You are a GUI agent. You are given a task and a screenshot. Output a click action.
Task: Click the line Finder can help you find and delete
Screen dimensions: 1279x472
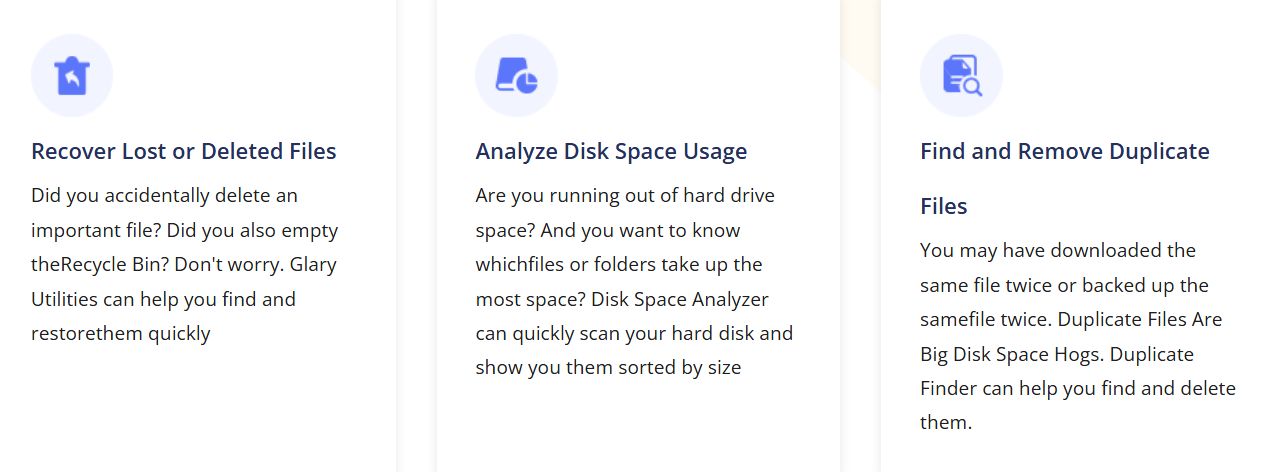[1078, 388]
